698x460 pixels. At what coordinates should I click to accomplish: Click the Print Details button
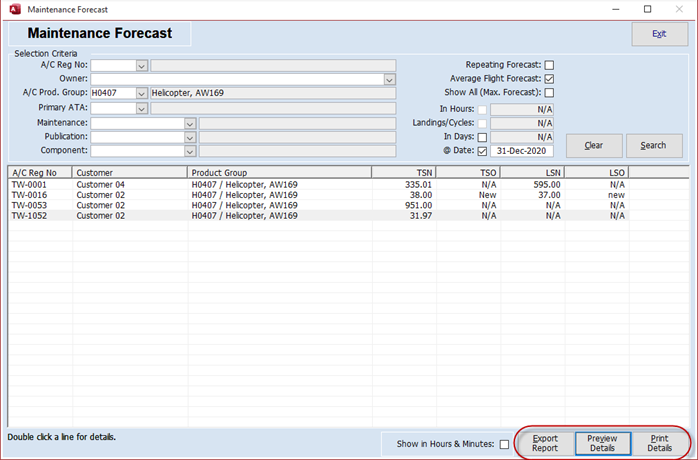click(x=659, y=444)
